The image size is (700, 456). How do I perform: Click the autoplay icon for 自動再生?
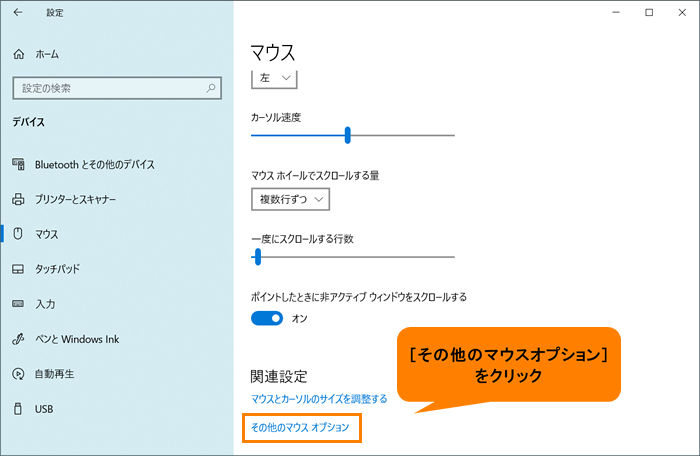(x=18, y=374)
